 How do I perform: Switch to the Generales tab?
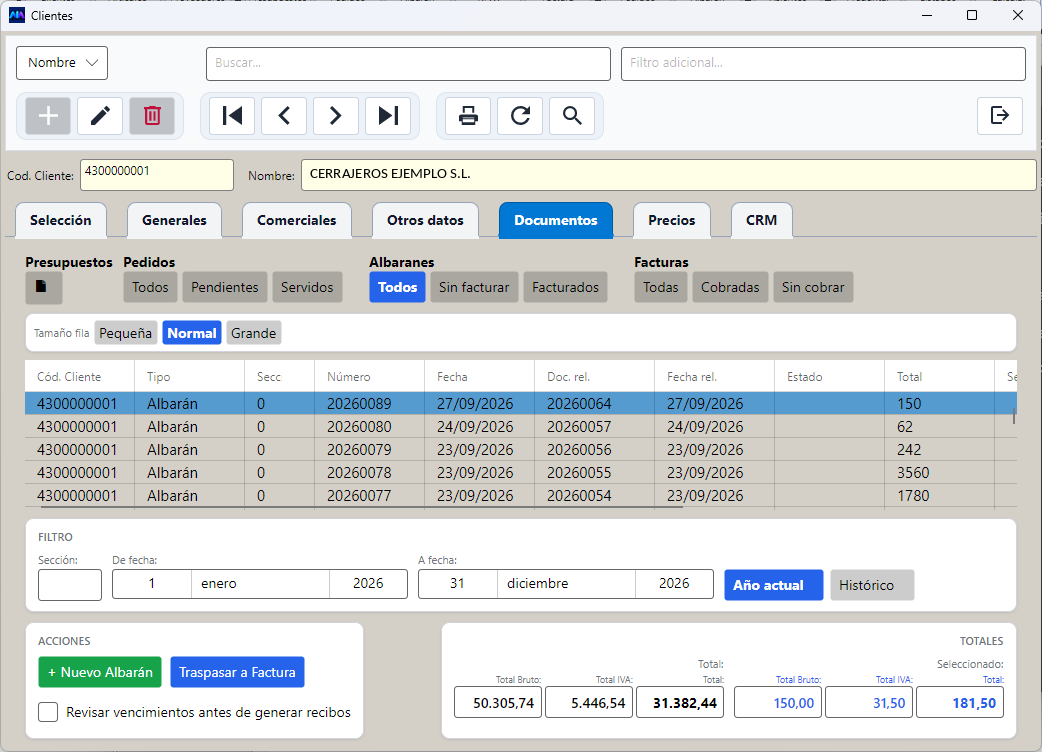[174, 220]
